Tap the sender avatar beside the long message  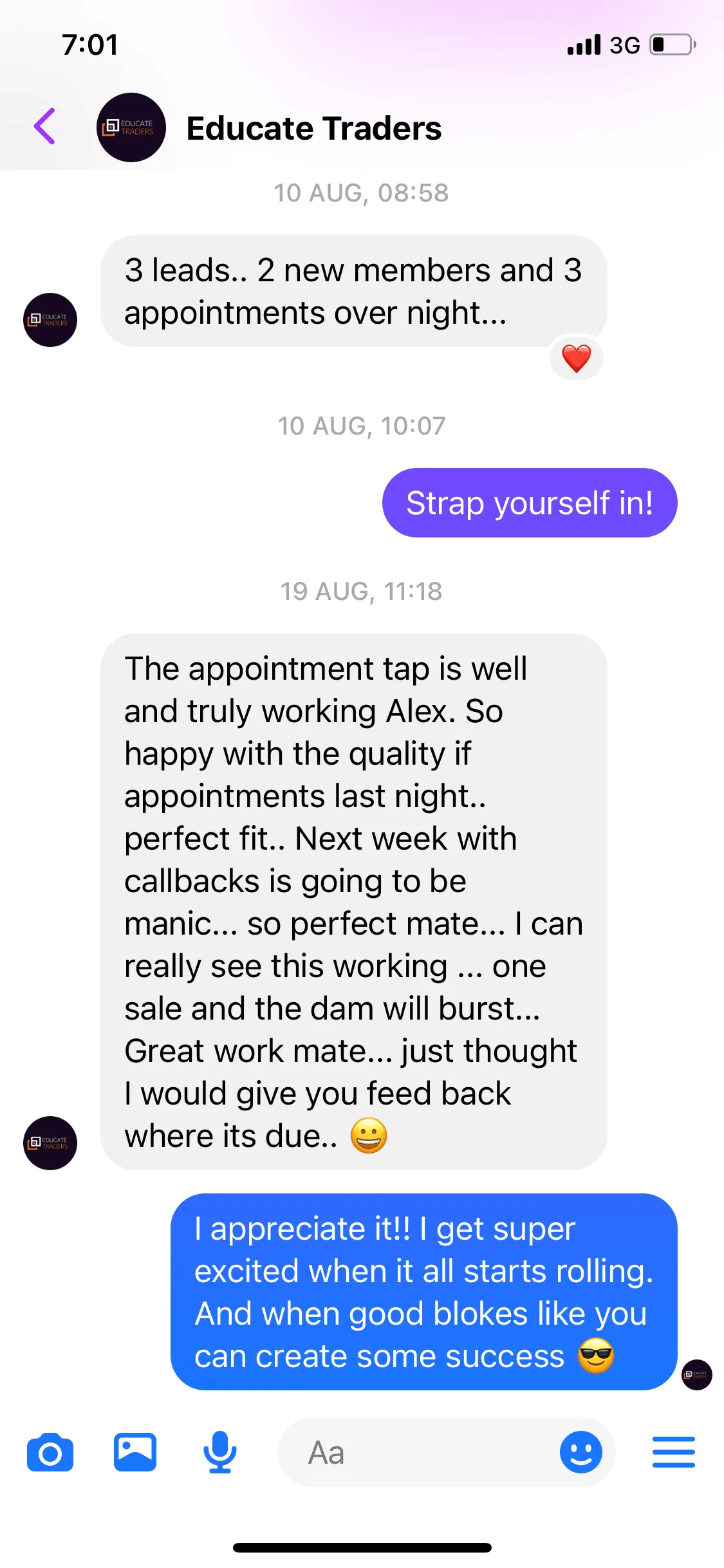(50, 1143)
